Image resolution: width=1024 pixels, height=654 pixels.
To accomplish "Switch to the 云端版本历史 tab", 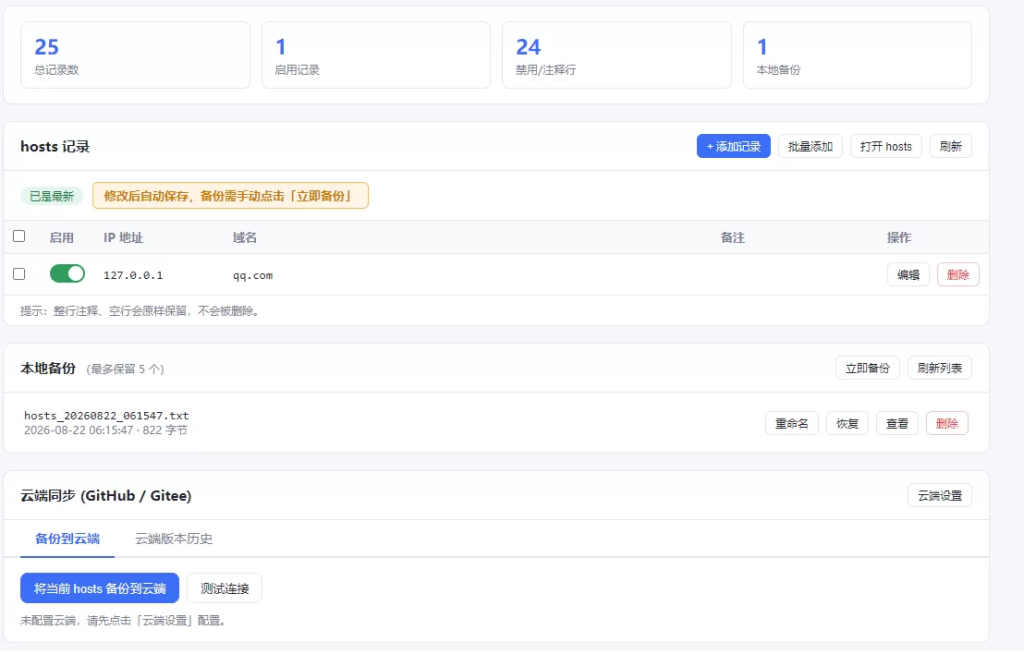I will 174,539.
